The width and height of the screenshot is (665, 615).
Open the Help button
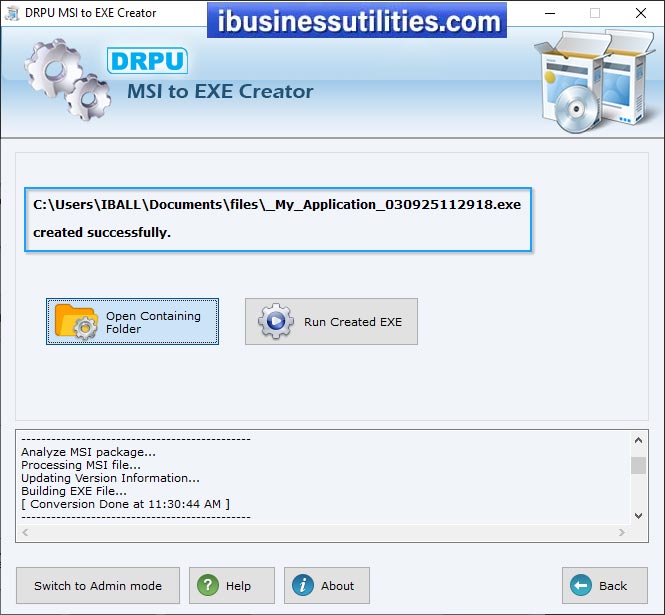pyautogui.click(x=232, y=585)
